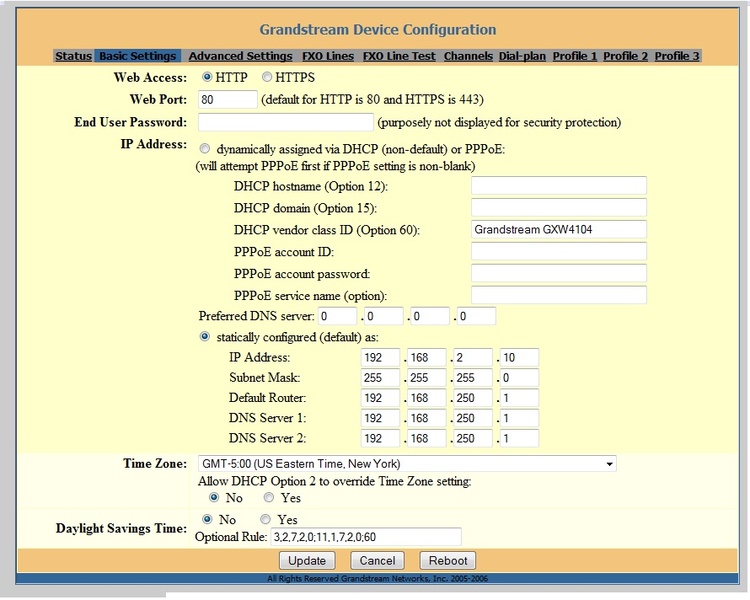Go to Profile 3 tab
The image size is (750, 600).
pos(677,56)
